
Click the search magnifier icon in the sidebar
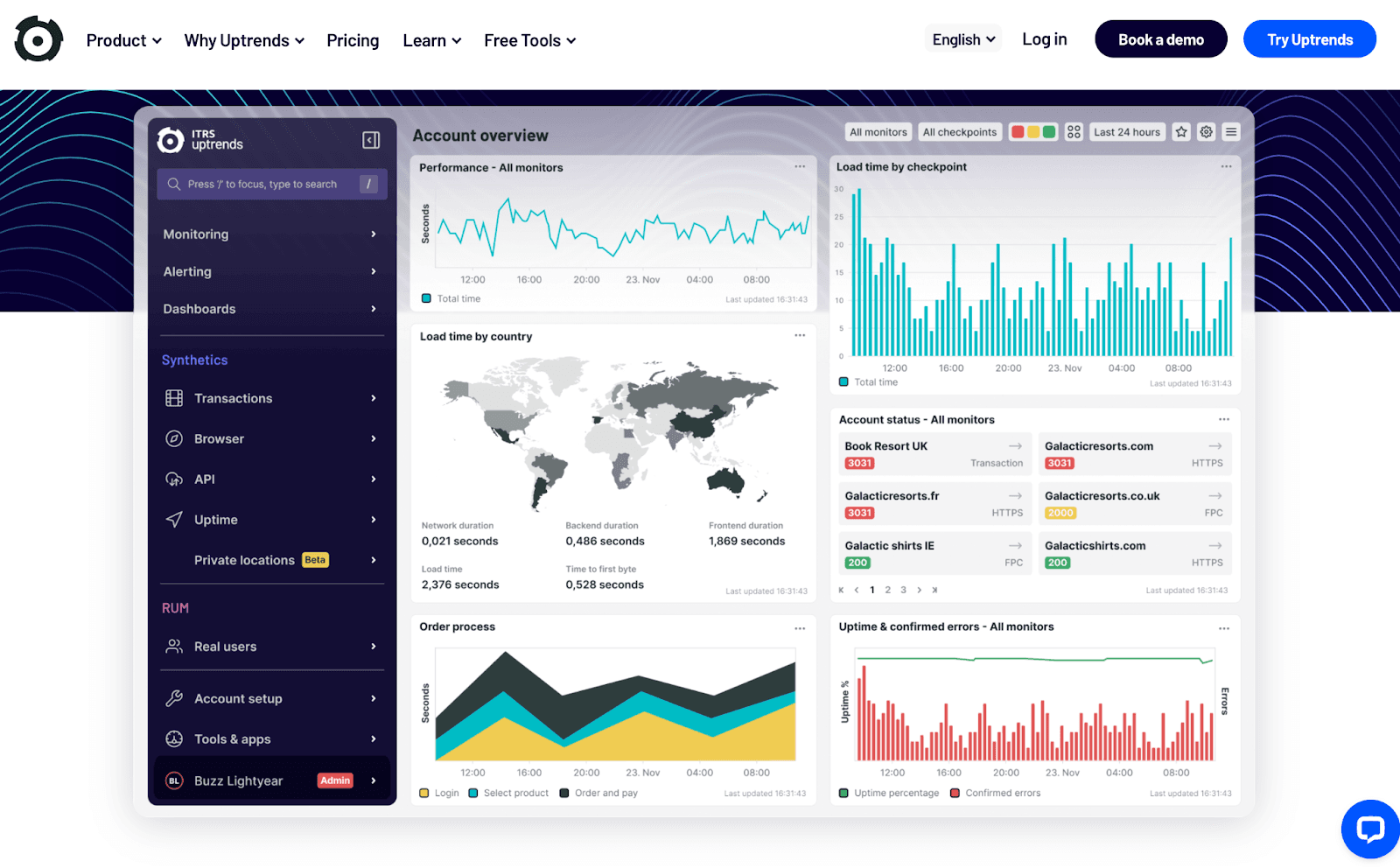pyautogui.click(x=174, y=184)
